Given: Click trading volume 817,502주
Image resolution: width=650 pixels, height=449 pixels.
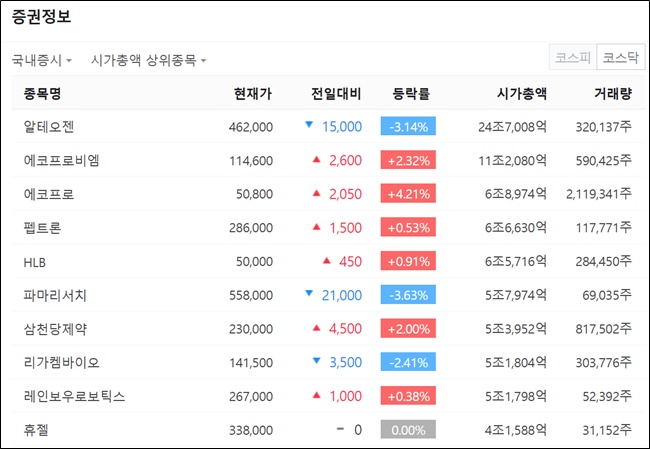Looking at the screenshot, I should coord(604,329).
